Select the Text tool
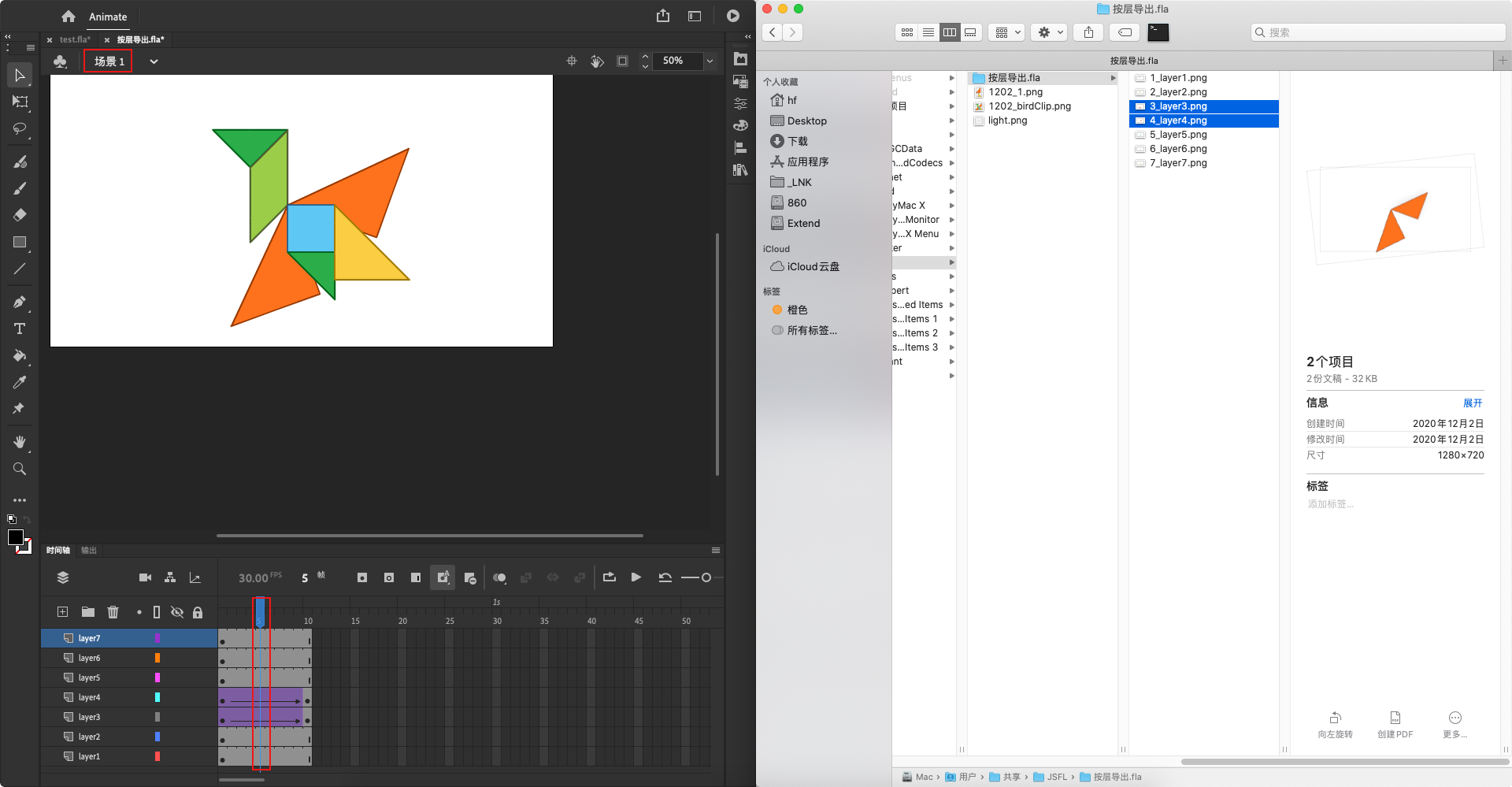Image resolution: width=1512 pixels, height=787 pixels. click(x=20, y=329)
